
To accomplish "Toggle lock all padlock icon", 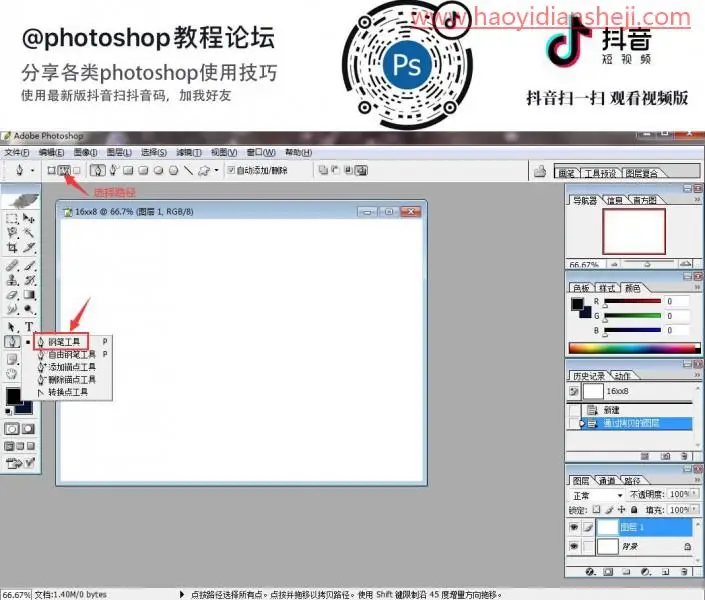I will pos(634,510).
